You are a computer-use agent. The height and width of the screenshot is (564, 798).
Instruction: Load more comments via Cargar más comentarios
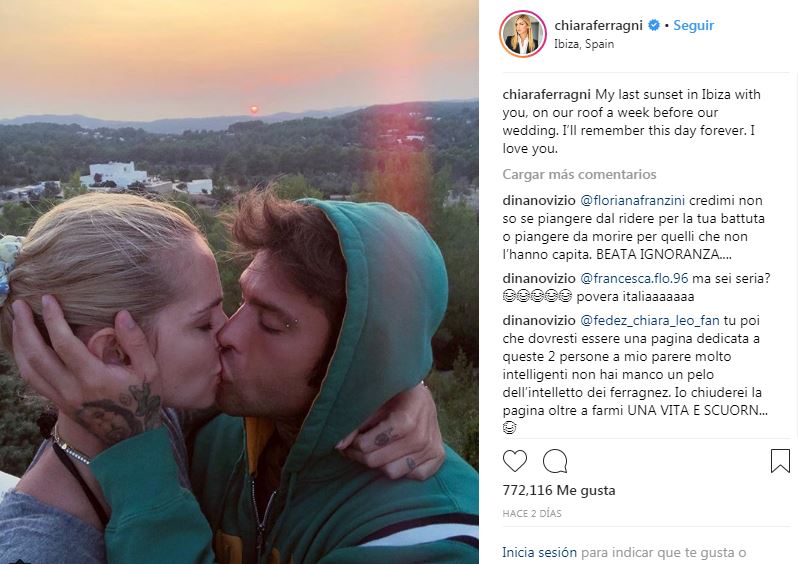[x=579, y=174]
